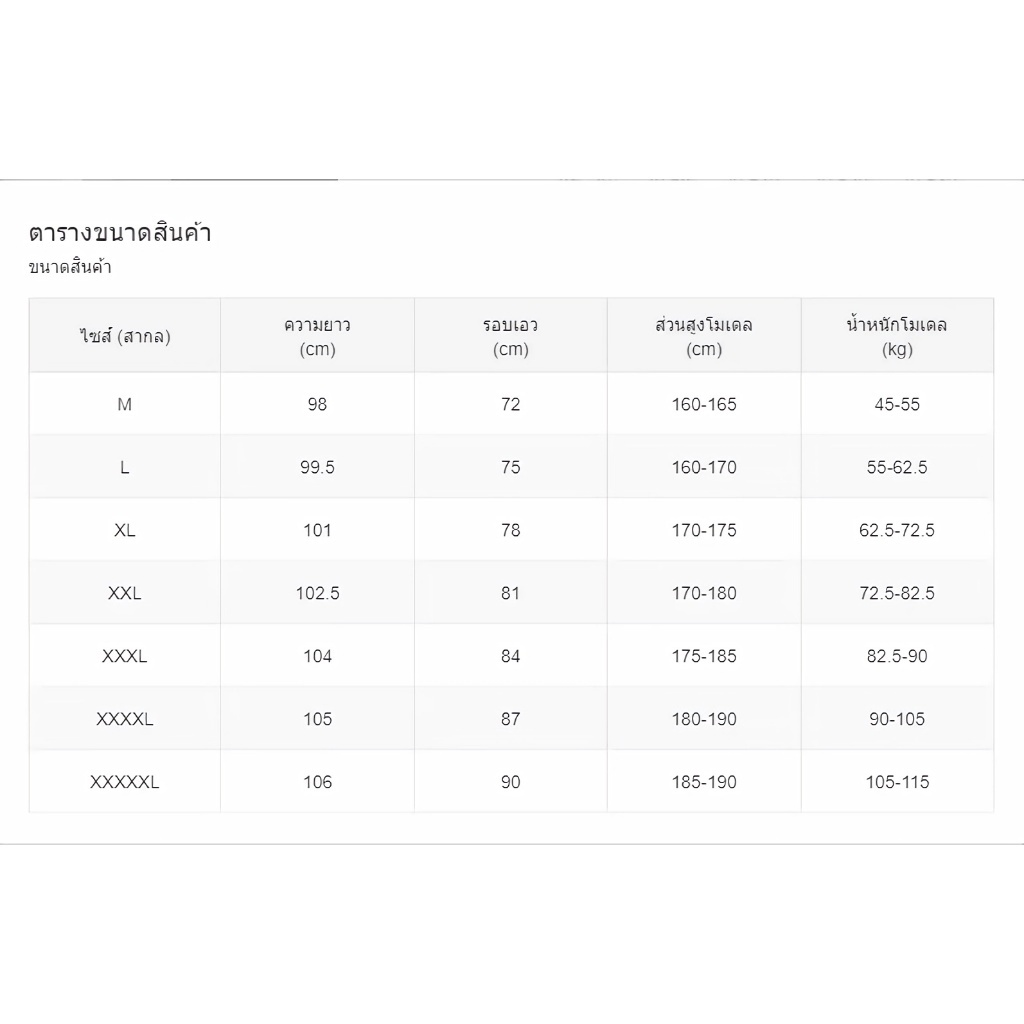The height and width of the screenshot is (1024, 1024).
Task: Click the XXXXXL size cell
Action: point(125,782)
